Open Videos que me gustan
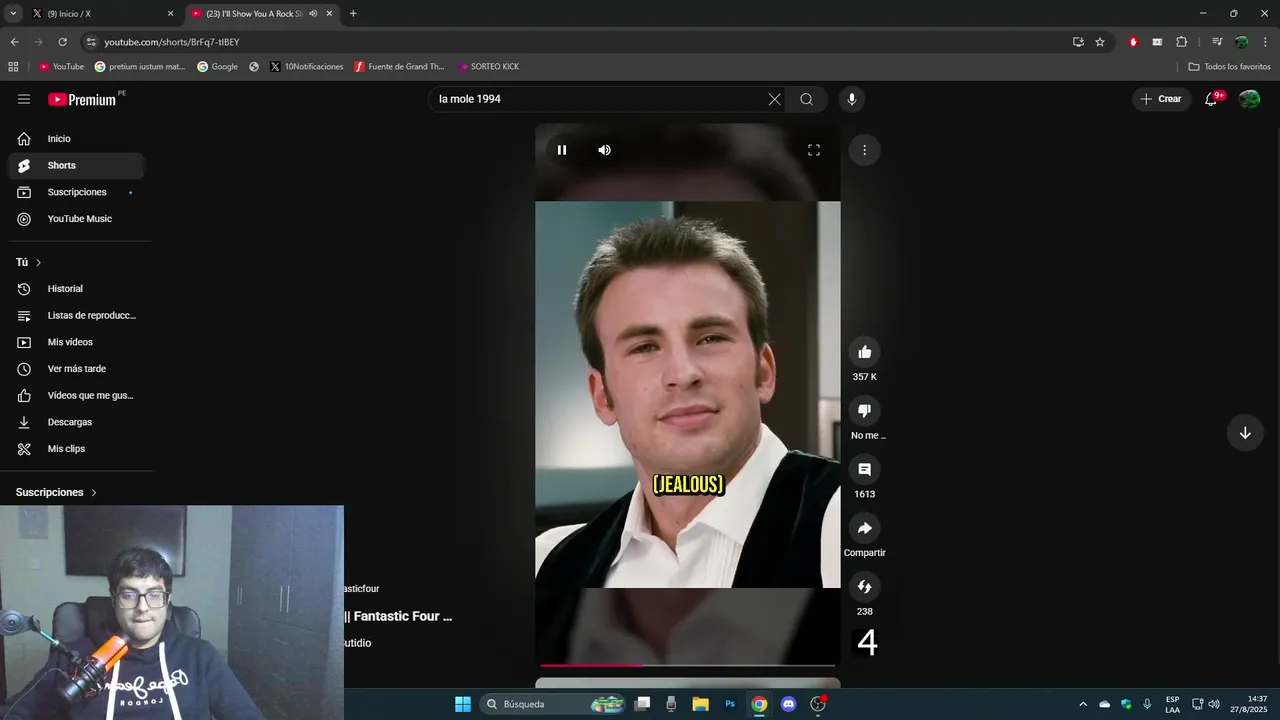 (x=76, y=395)
